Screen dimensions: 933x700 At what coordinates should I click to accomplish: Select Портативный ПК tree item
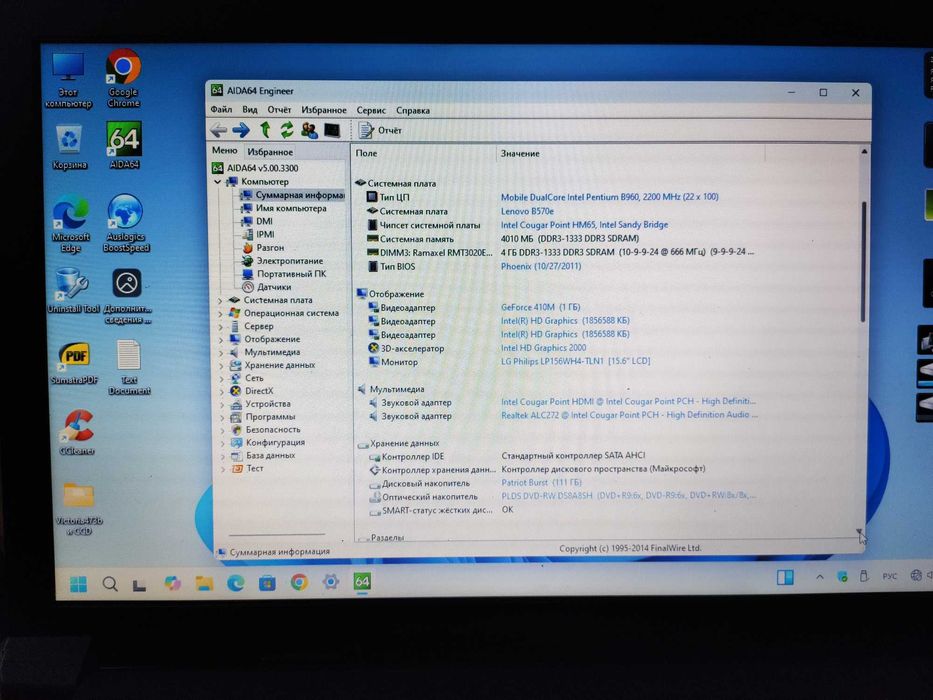coord(284,274)
